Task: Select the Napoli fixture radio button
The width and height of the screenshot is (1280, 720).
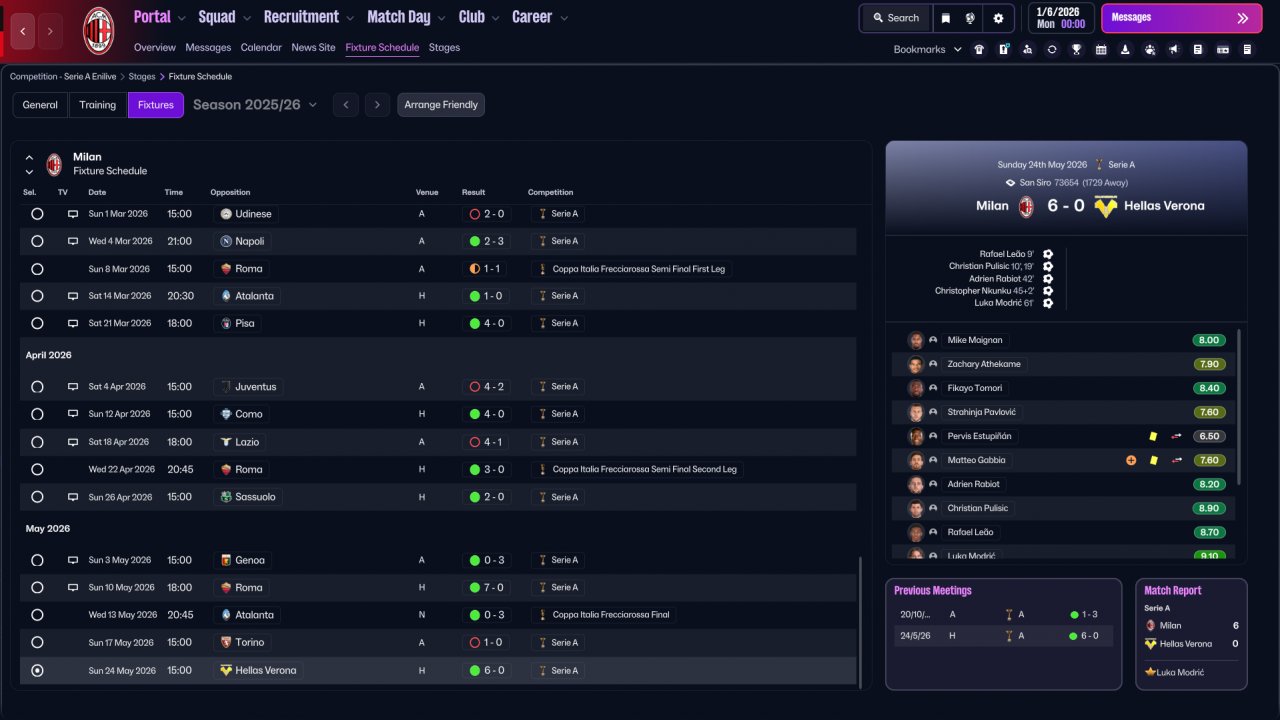Action: 37,241
